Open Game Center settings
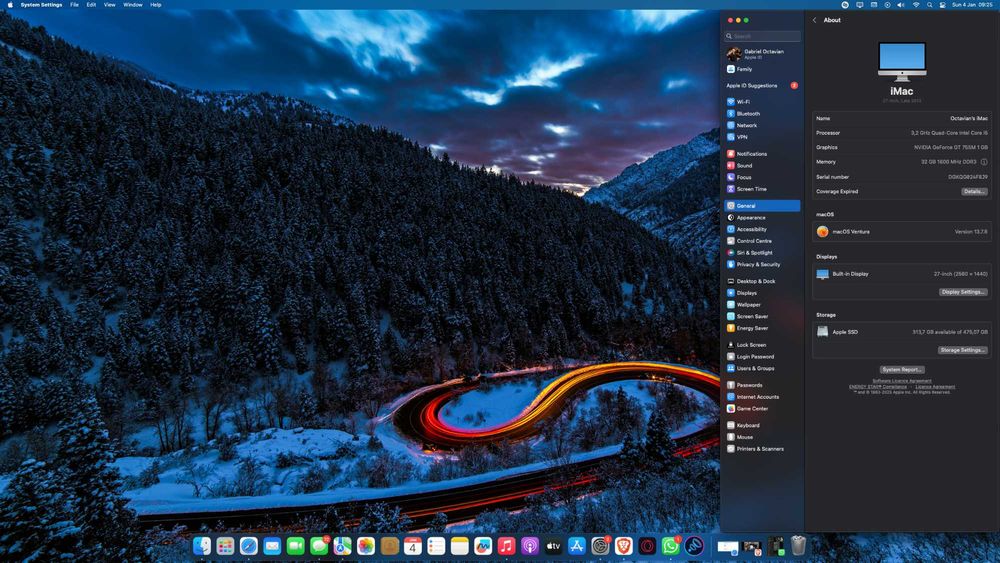 click(761, 409)
